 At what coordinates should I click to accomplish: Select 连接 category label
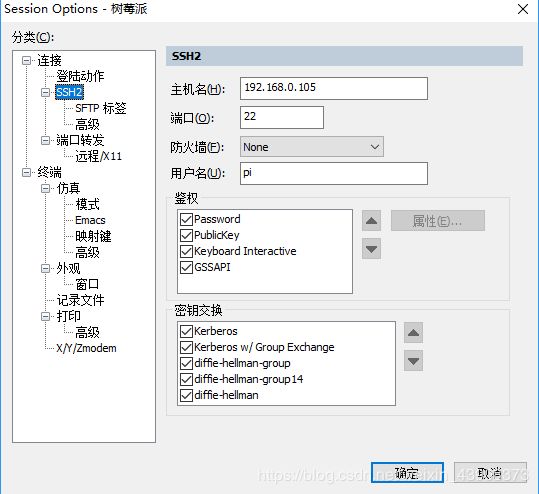(x=49, y=61)
